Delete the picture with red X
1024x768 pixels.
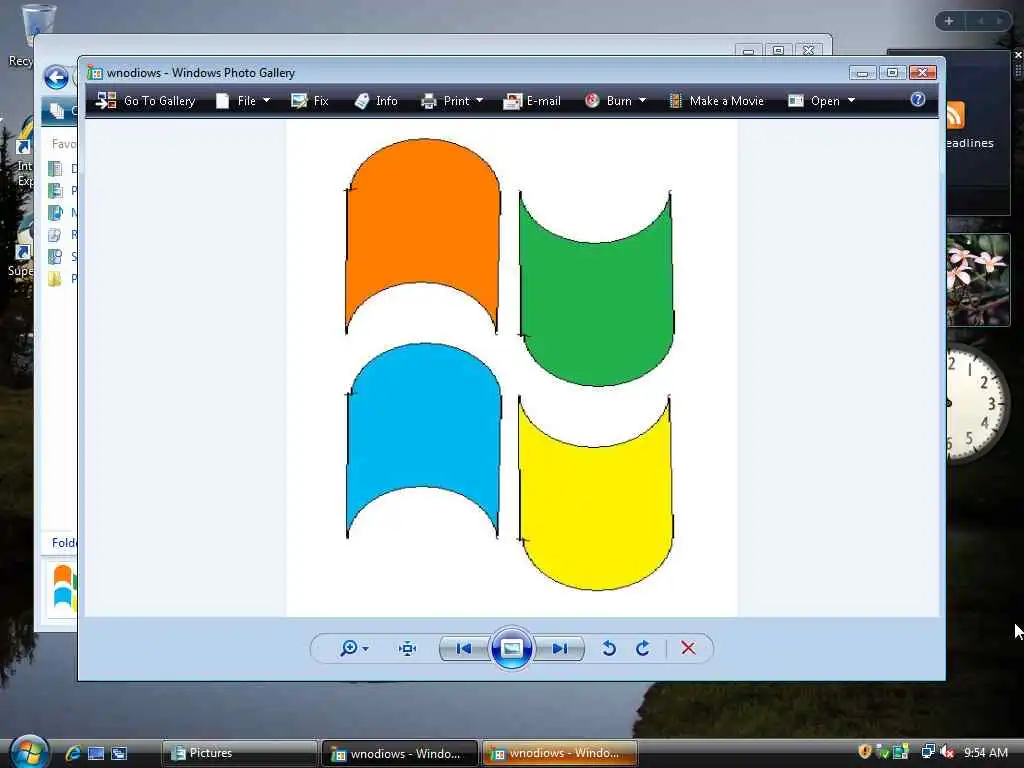pos(688,648)
